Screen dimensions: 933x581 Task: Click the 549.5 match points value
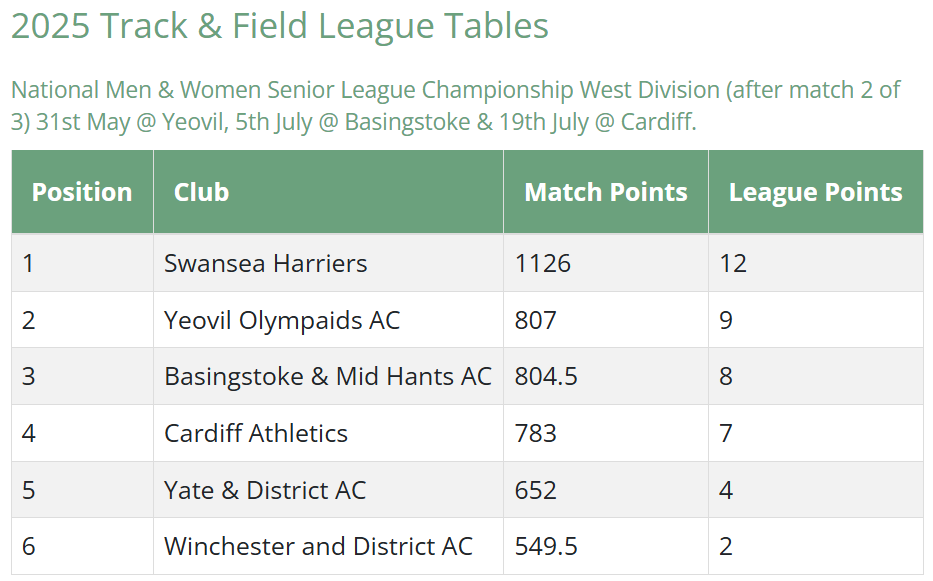click(x=546, y=546)
